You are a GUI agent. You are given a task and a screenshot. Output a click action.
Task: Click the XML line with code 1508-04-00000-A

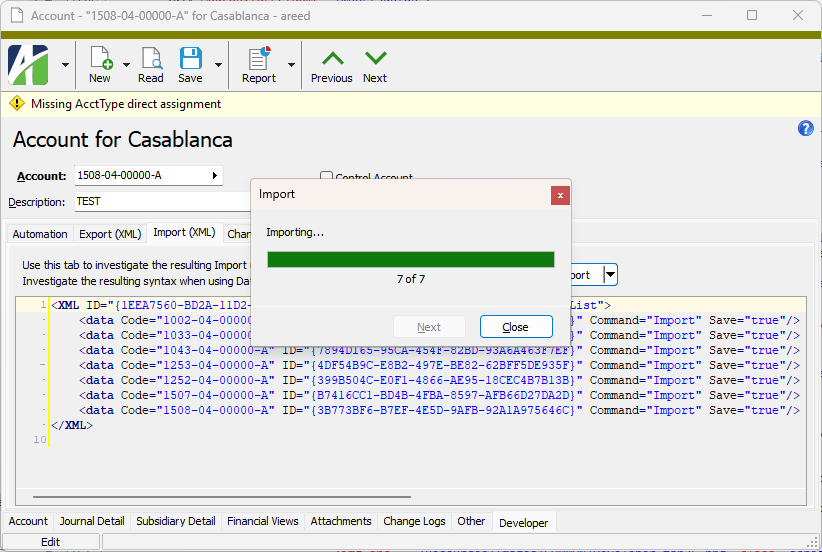point(439,410)
